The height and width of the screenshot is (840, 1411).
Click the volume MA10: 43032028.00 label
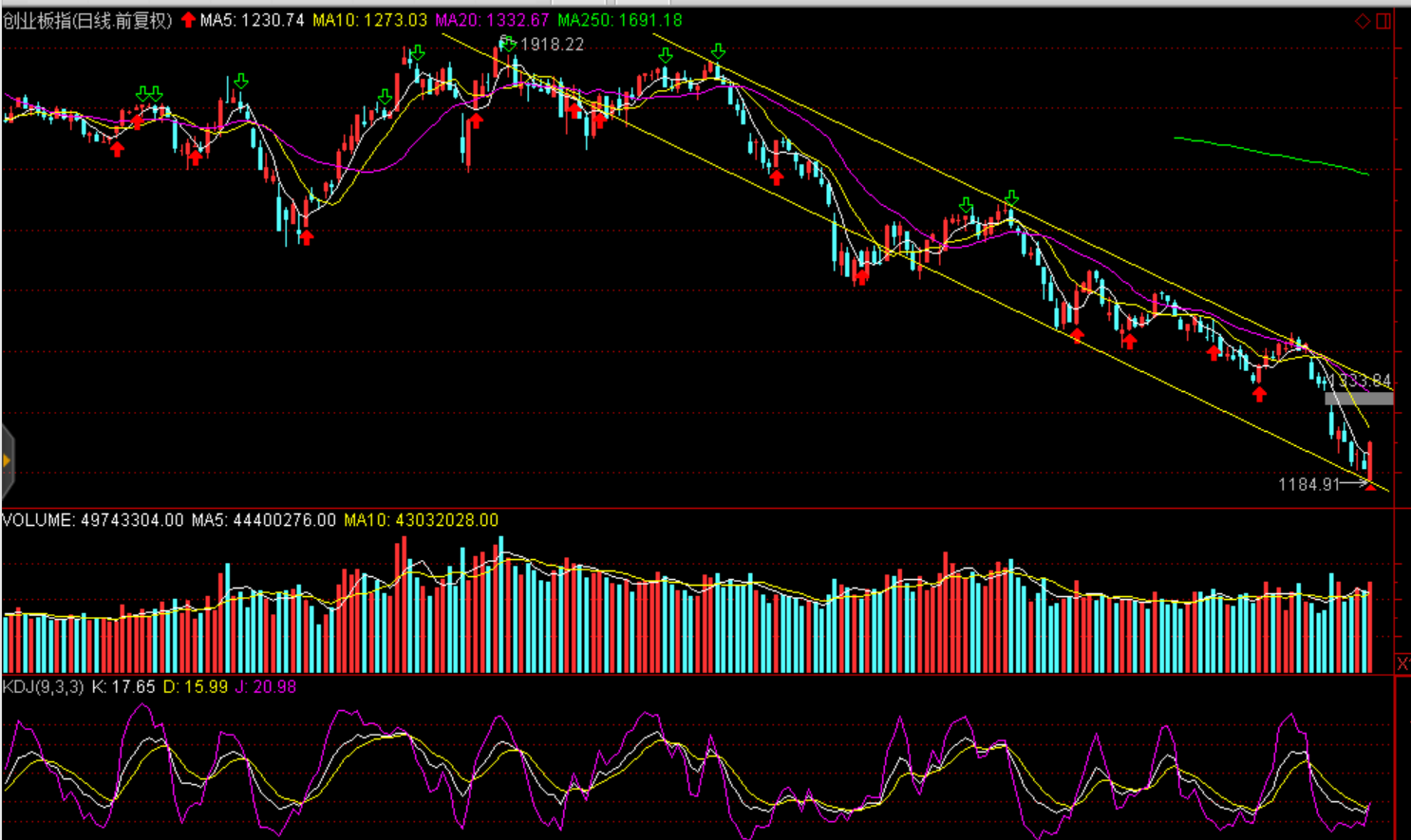421,520
